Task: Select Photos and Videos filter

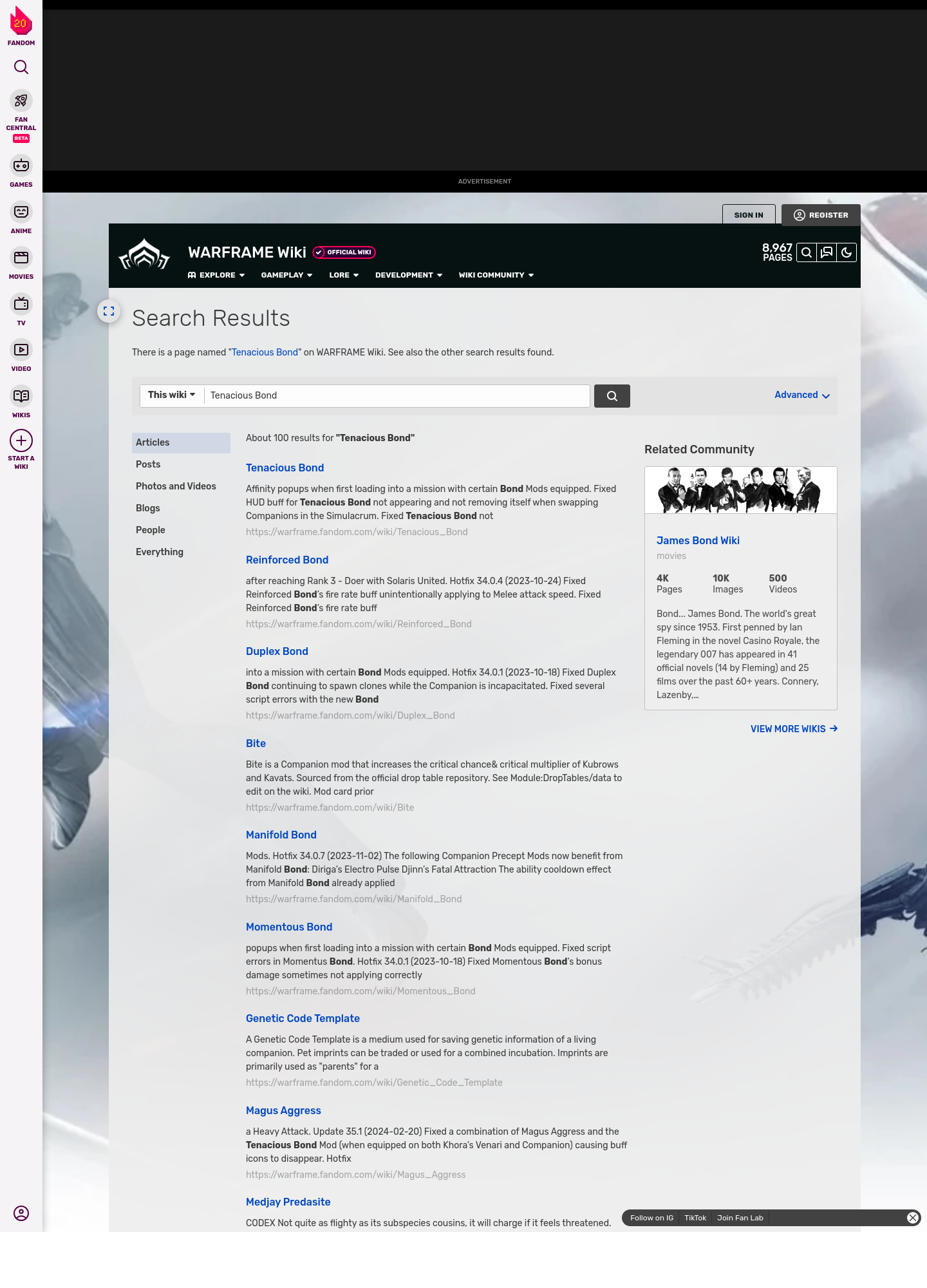Action: [x=181, y=486]
